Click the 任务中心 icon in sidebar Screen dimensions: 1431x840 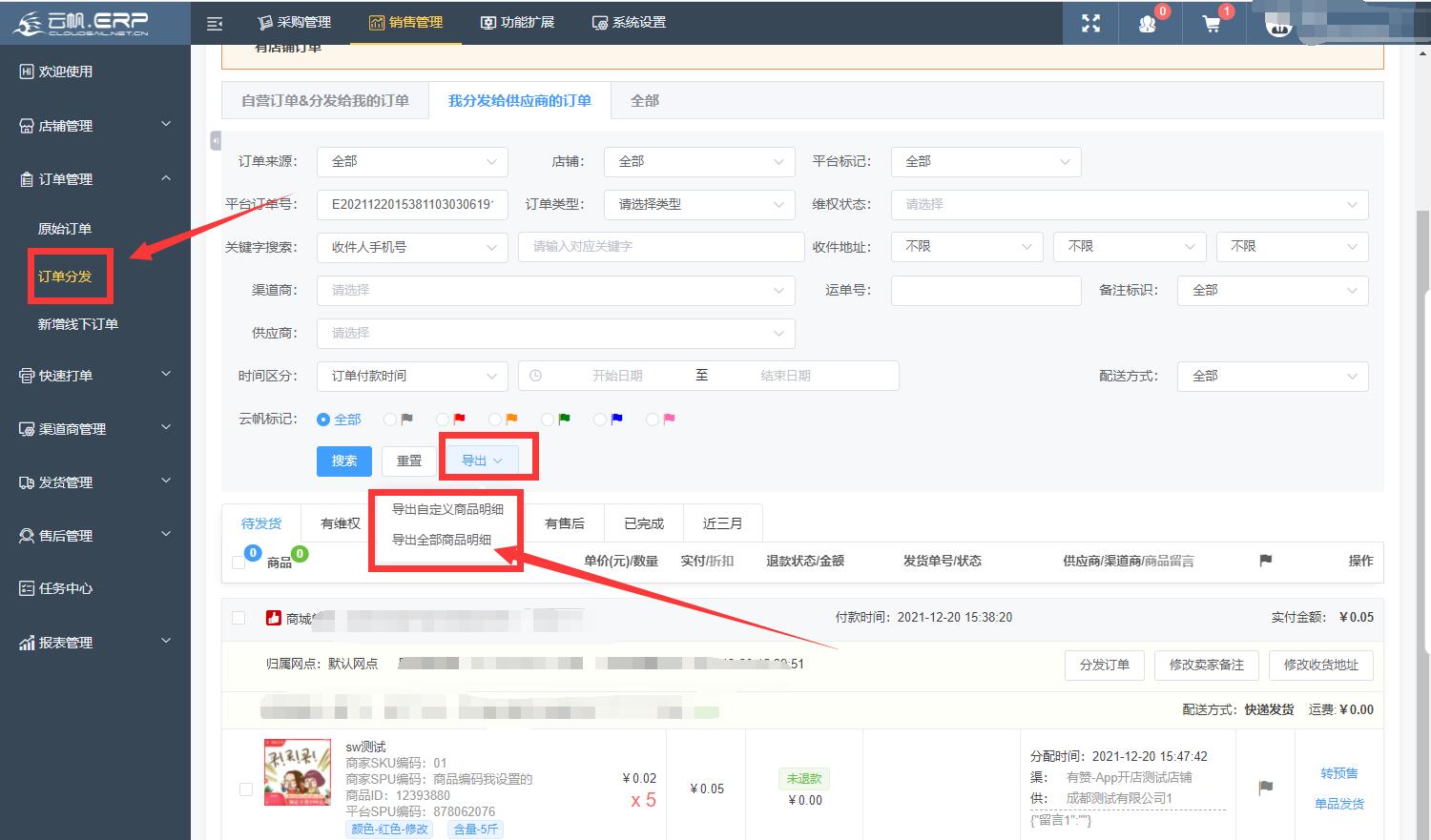27,588
